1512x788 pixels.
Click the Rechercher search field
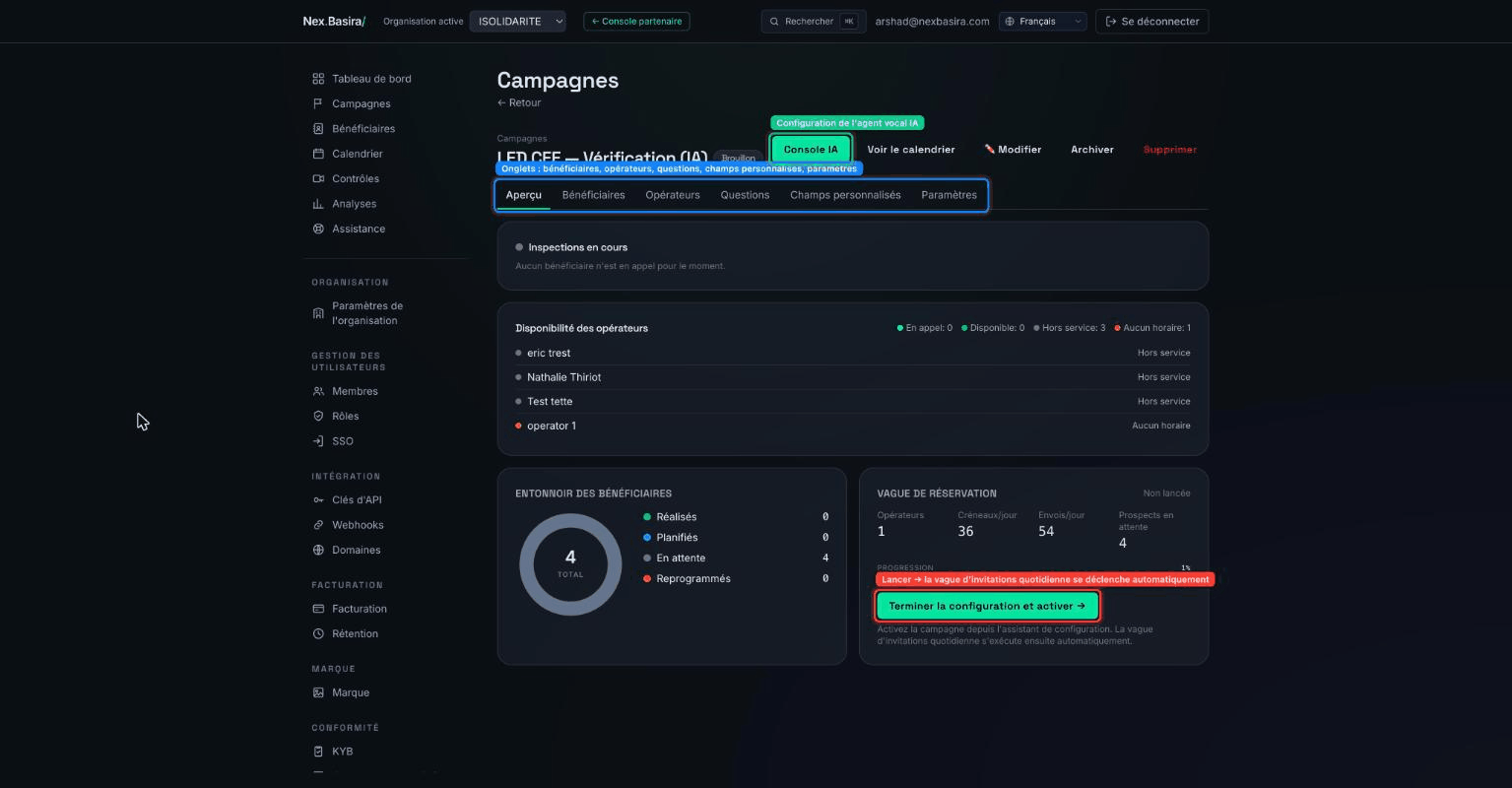tap(814, 21)
